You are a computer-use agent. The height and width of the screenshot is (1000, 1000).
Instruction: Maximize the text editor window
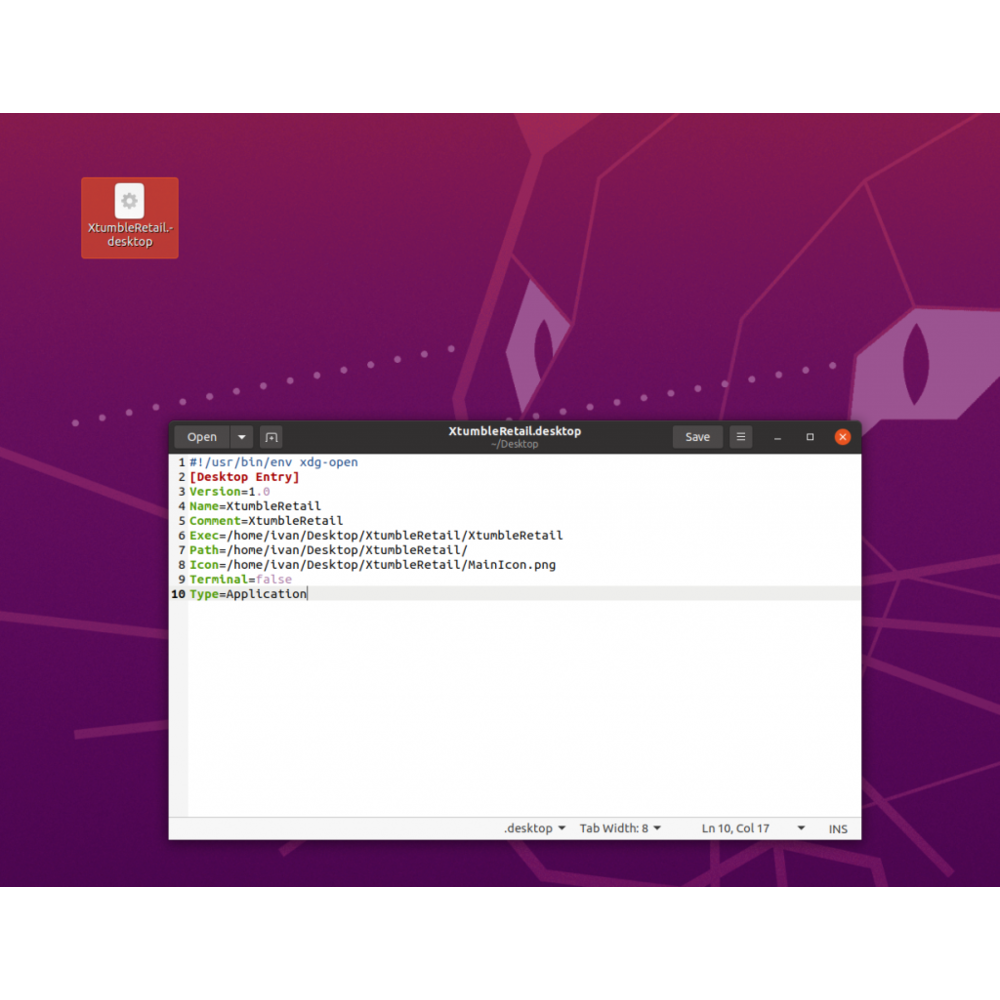point(810,437)
